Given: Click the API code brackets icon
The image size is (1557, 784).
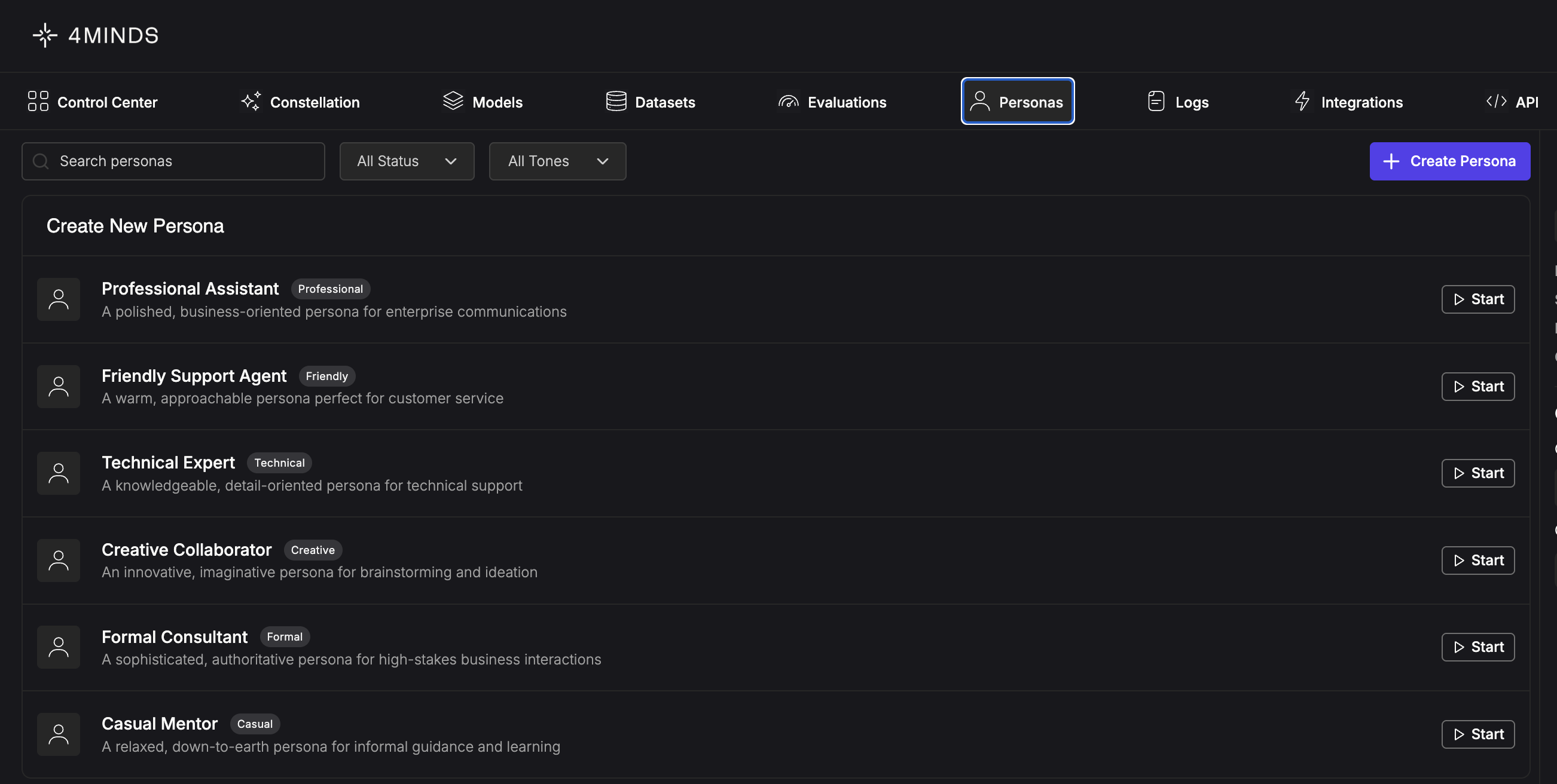Looking at the screenshot, I should pos(1496,101).
